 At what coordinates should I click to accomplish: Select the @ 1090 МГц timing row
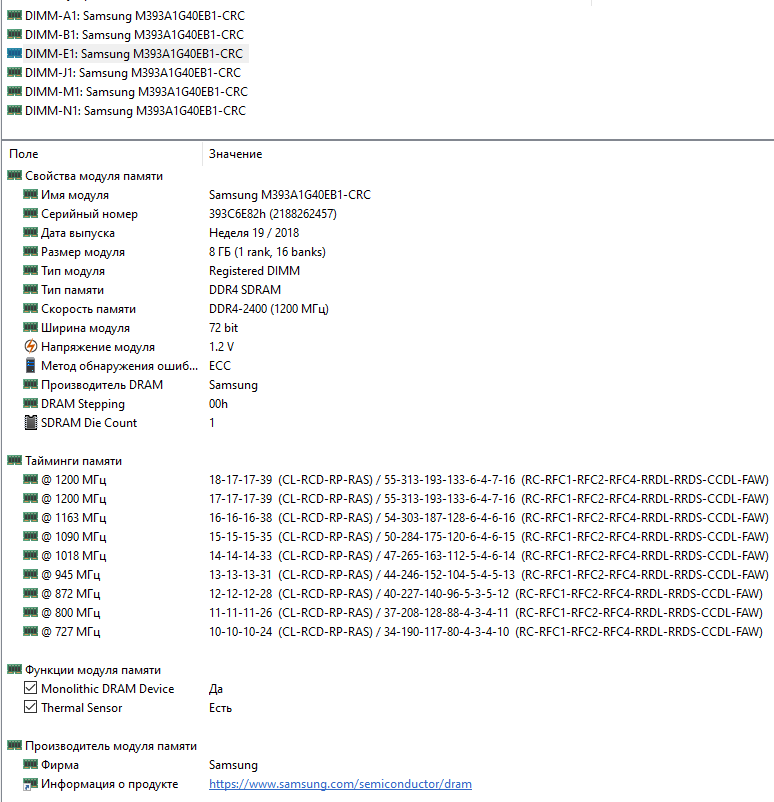[396, 536]
